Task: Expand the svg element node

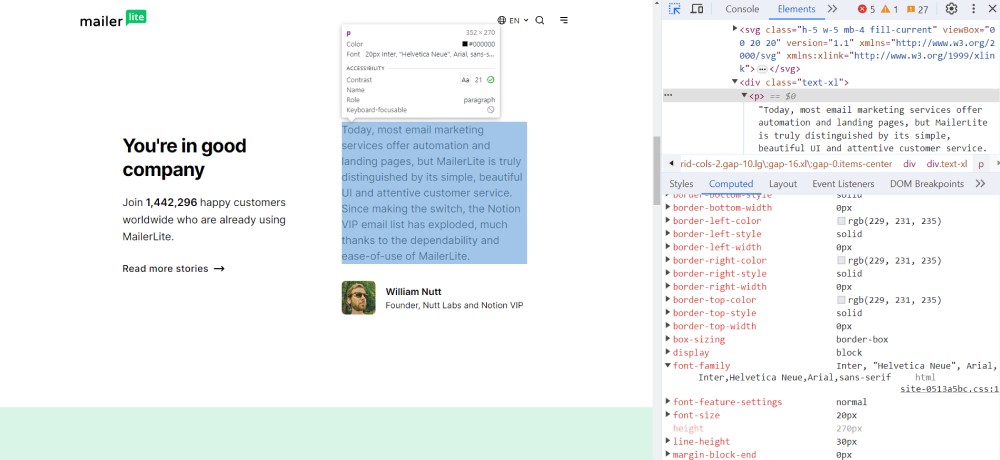Action: [735, 29]
